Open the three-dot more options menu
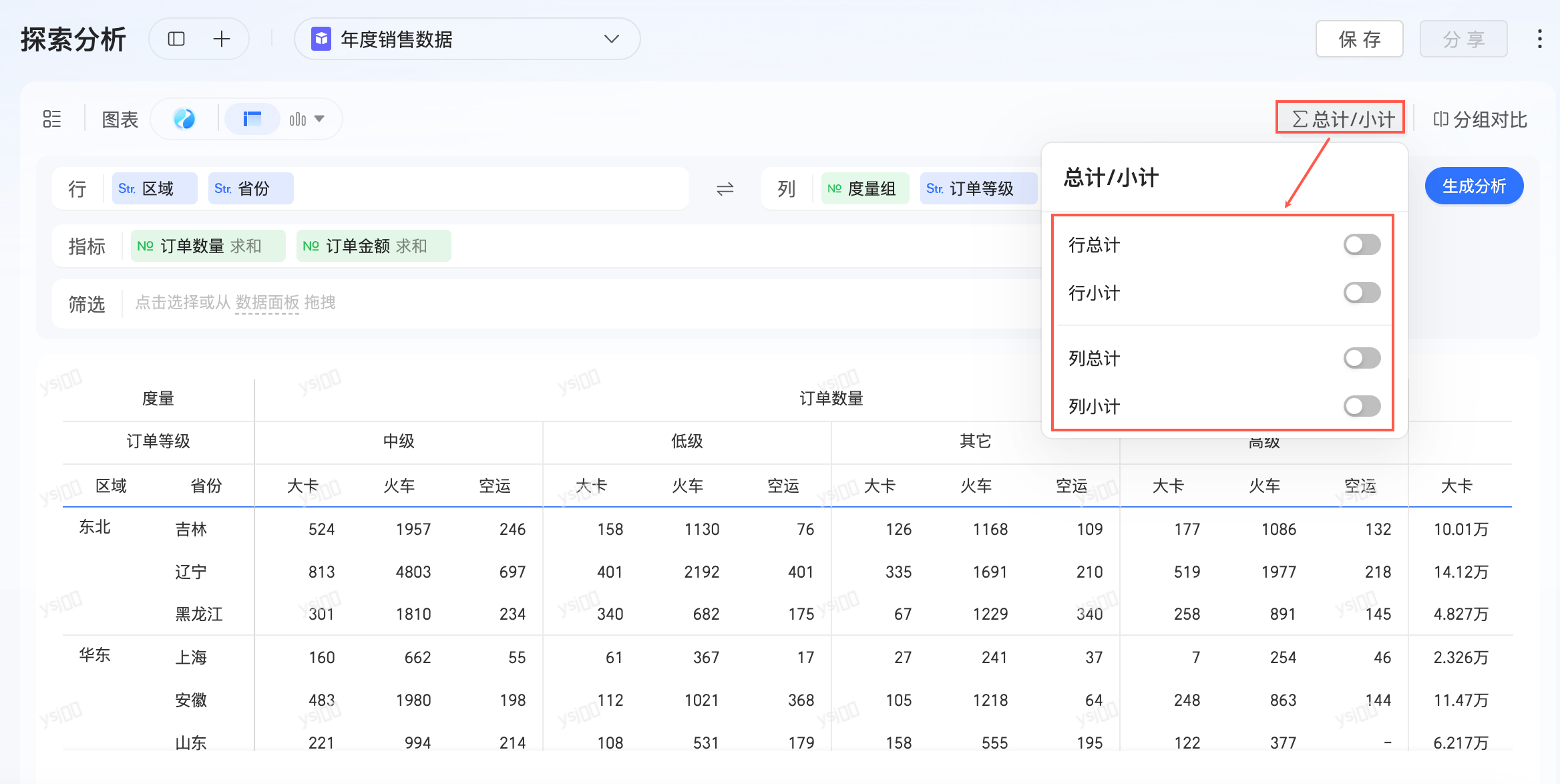The image size is (1560, 784). (x=1539, y=39)
